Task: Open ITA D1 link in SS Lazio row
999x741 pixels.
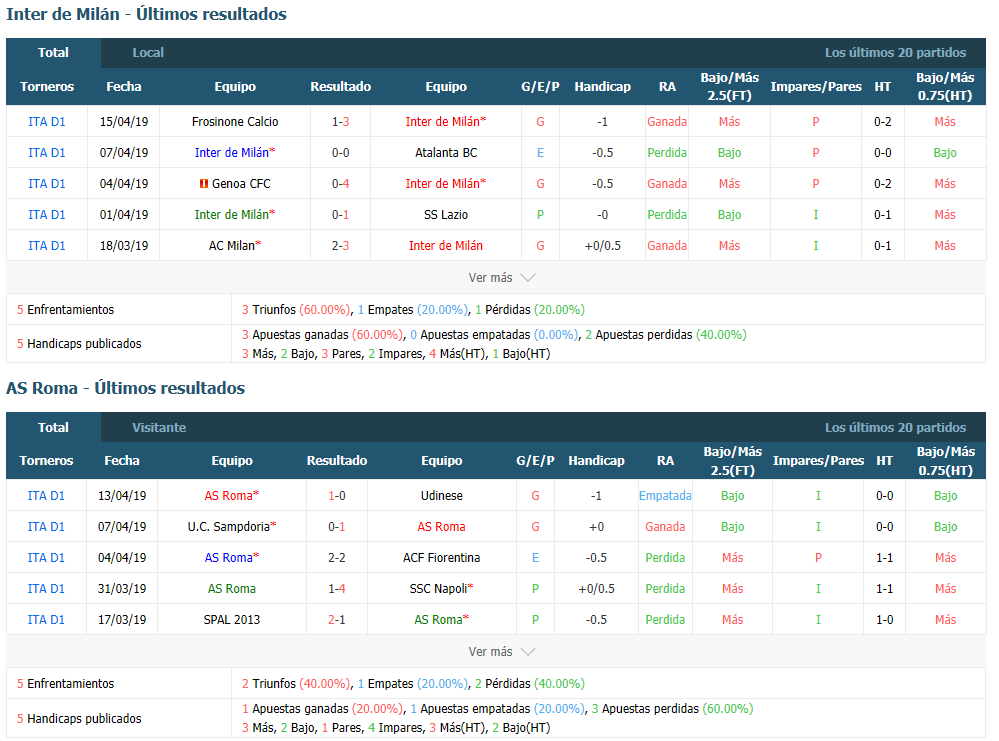Action: coord(47,215)
